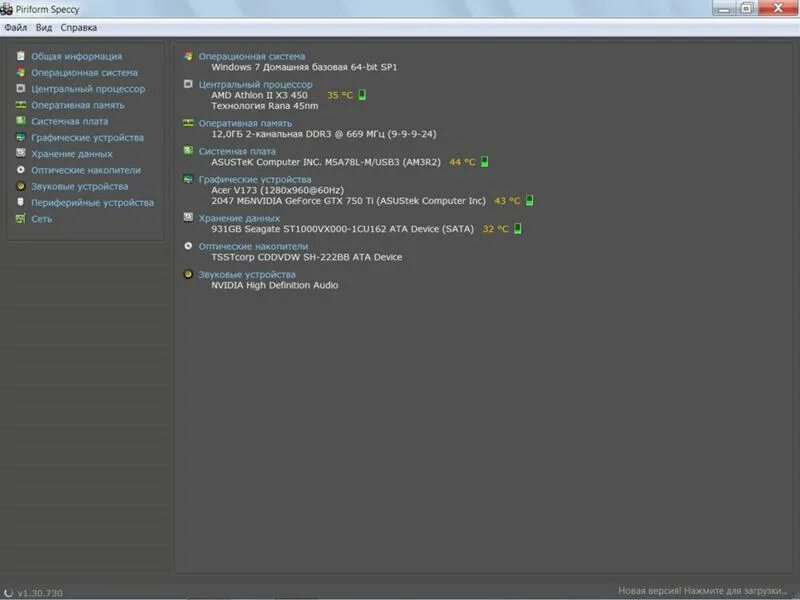Select Хранение данных in the sidebar
This screenshot has height=600, width=800.
click(72, 154)
